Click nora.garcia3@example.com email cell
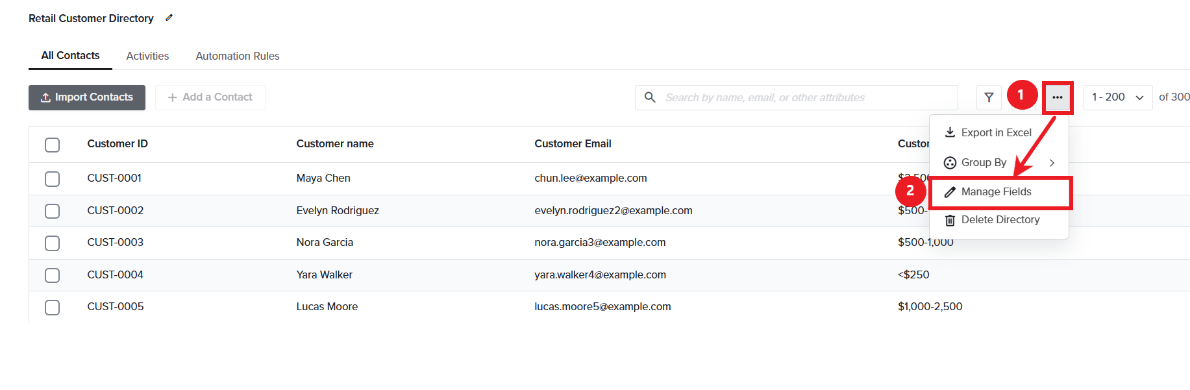Viewport: 1190px width, 390px height. 600,243
